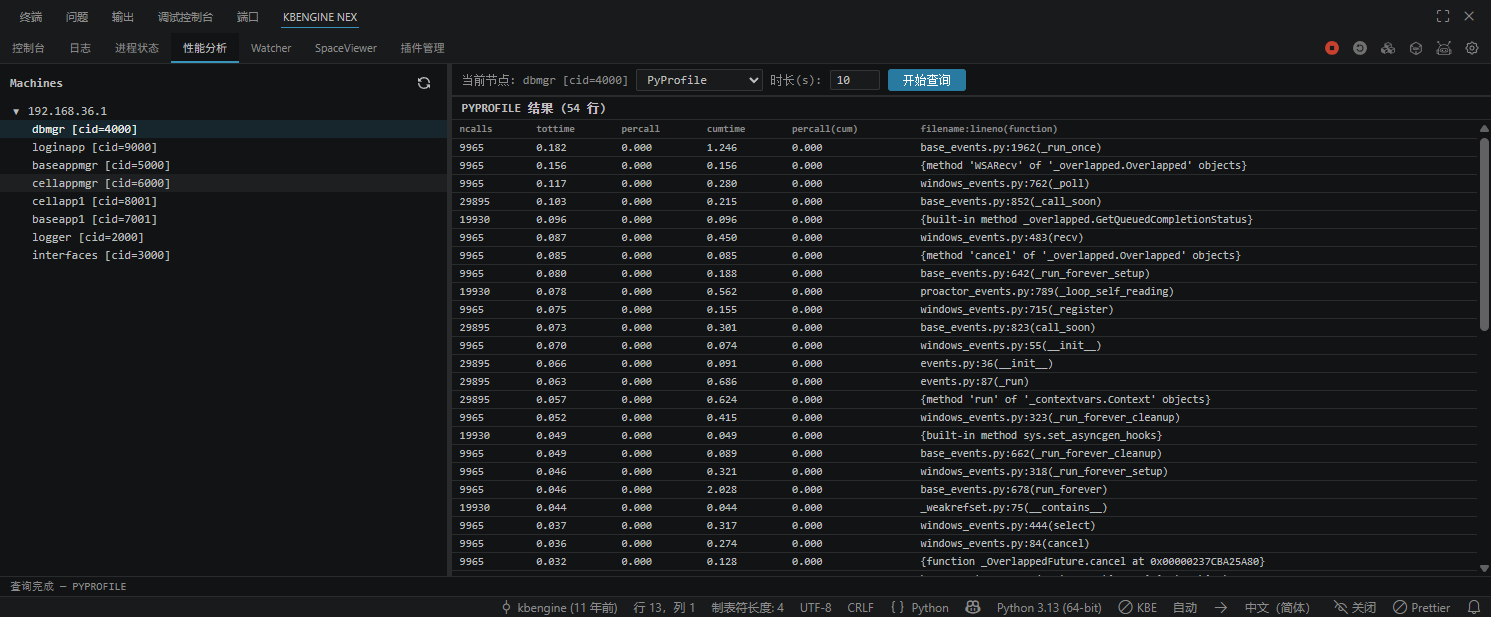
Task: Switch language via 中文 (简体) status item
Action: click(x=1277, y=607)
